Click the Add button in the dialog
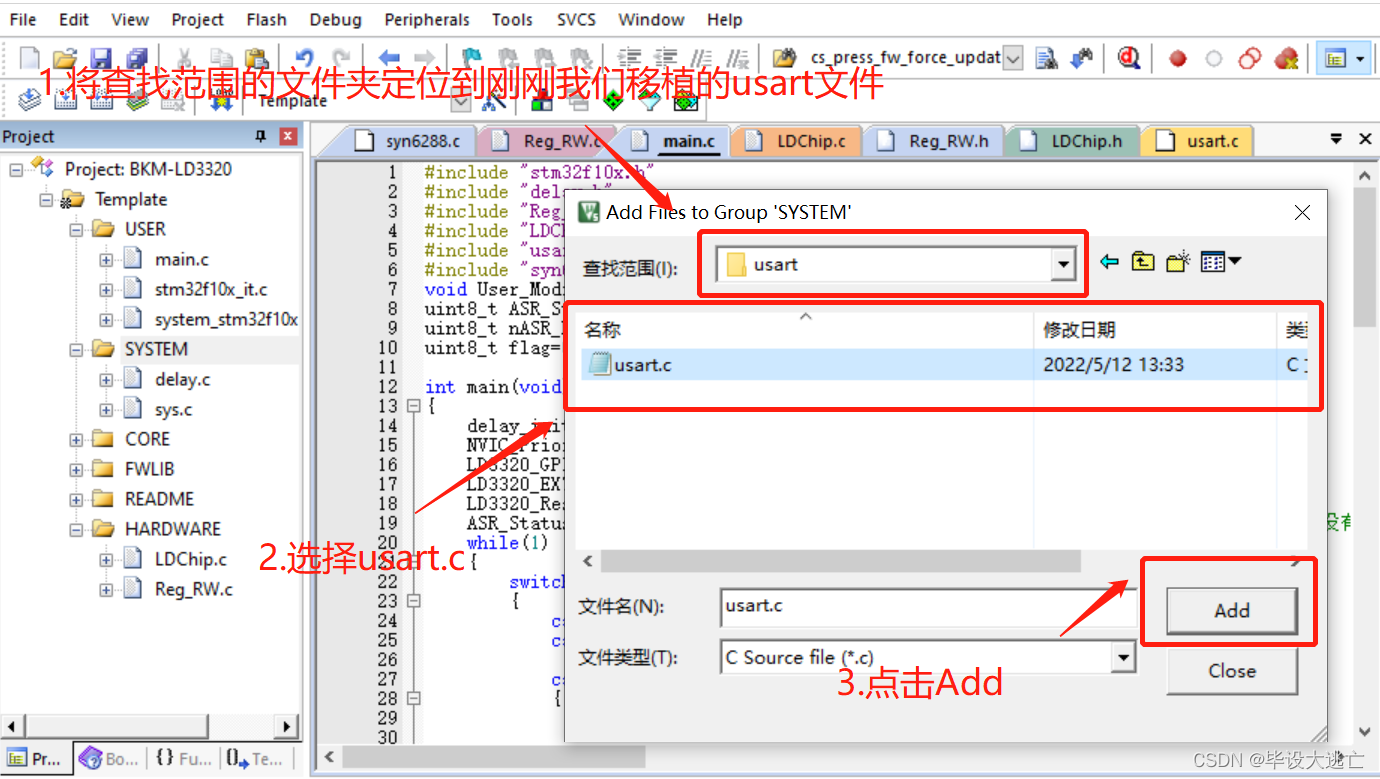The height and width of the screenshot is (779, 1380). [1232, 611]
